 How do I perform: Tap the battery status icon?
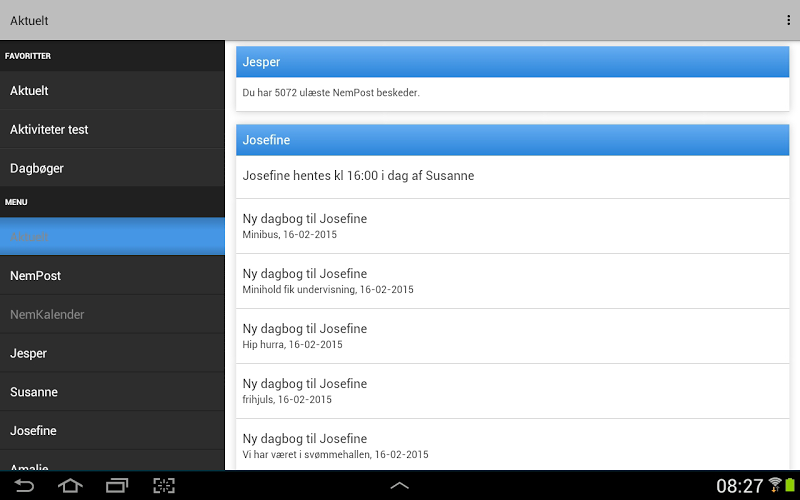click(790, 485)
